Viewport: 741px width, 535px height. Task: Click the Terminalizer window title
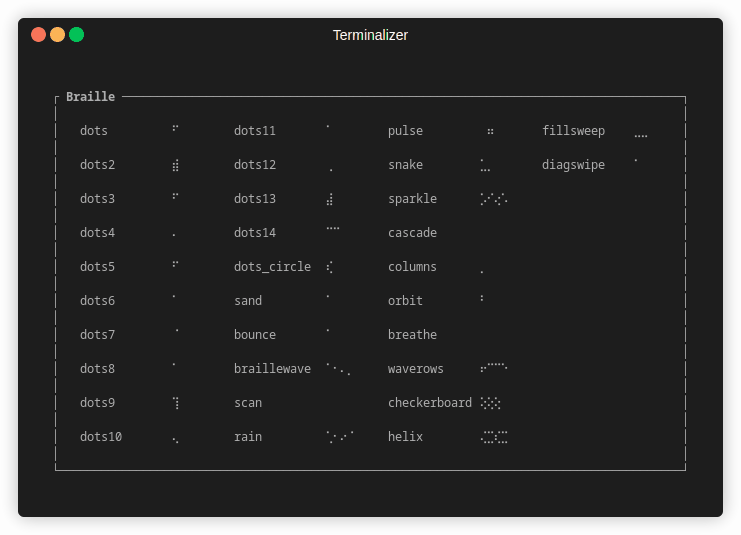[x=370, y=35]
